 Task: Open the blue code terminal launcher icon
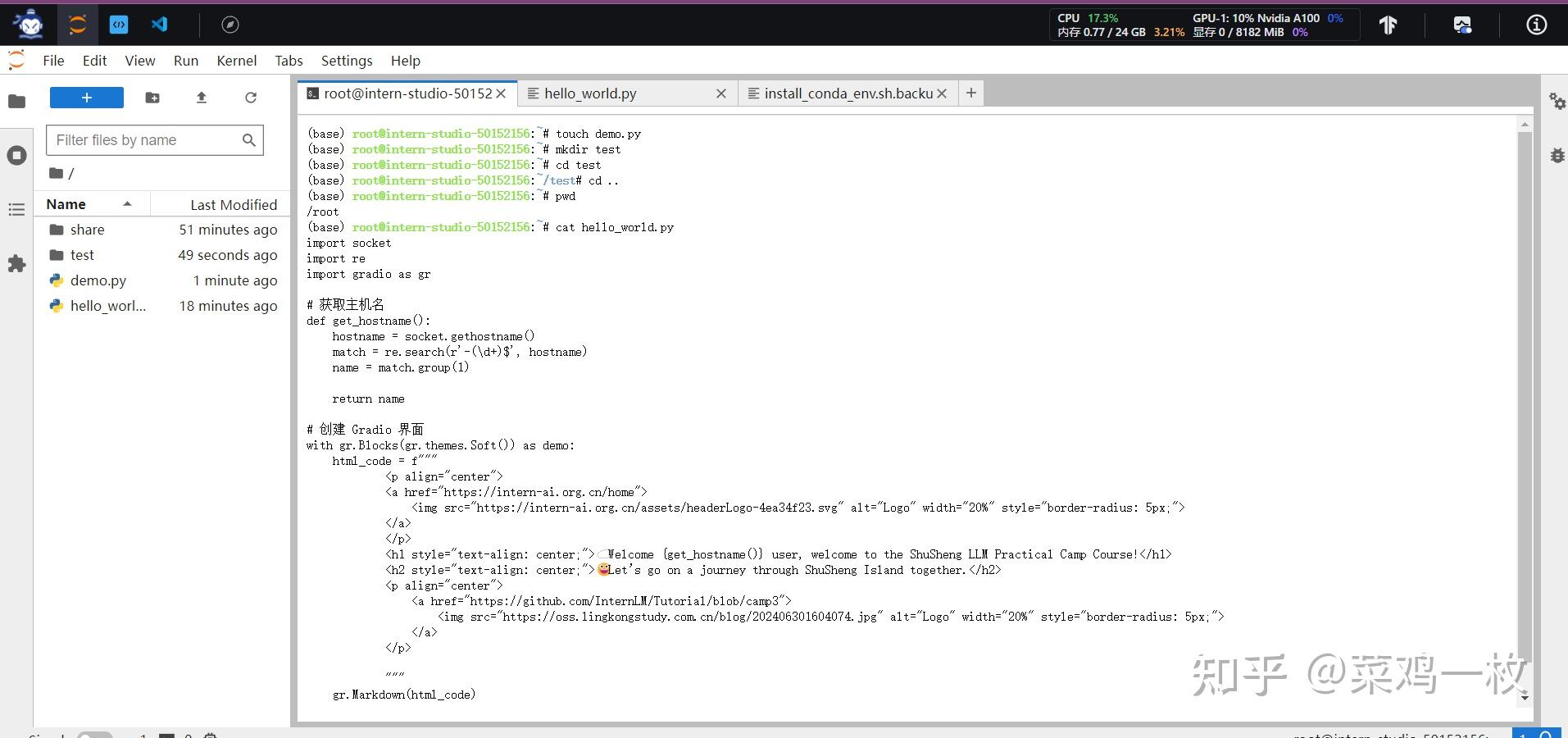[119, 25]
